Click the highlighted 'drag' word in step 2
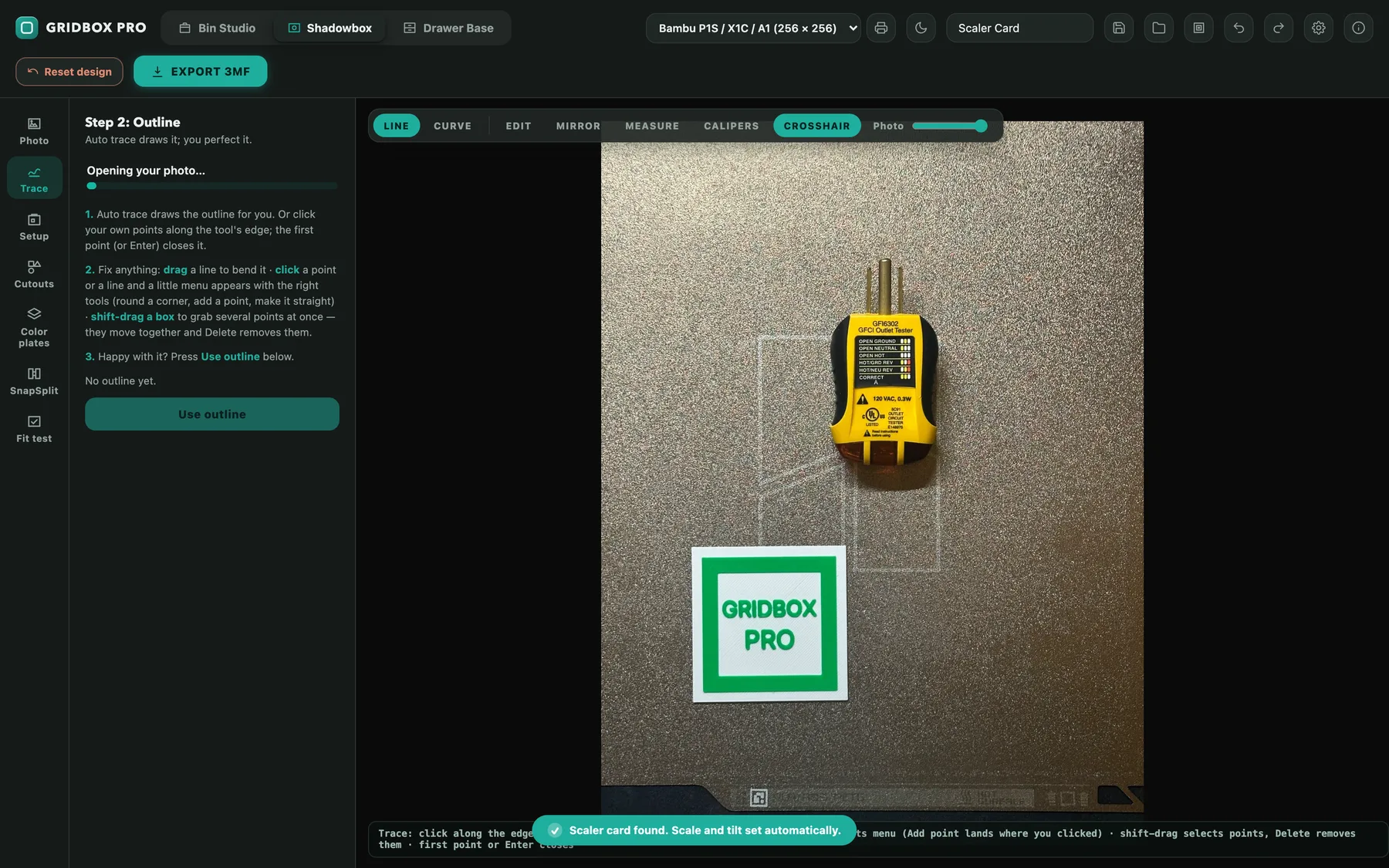 [x=175, y=270]
